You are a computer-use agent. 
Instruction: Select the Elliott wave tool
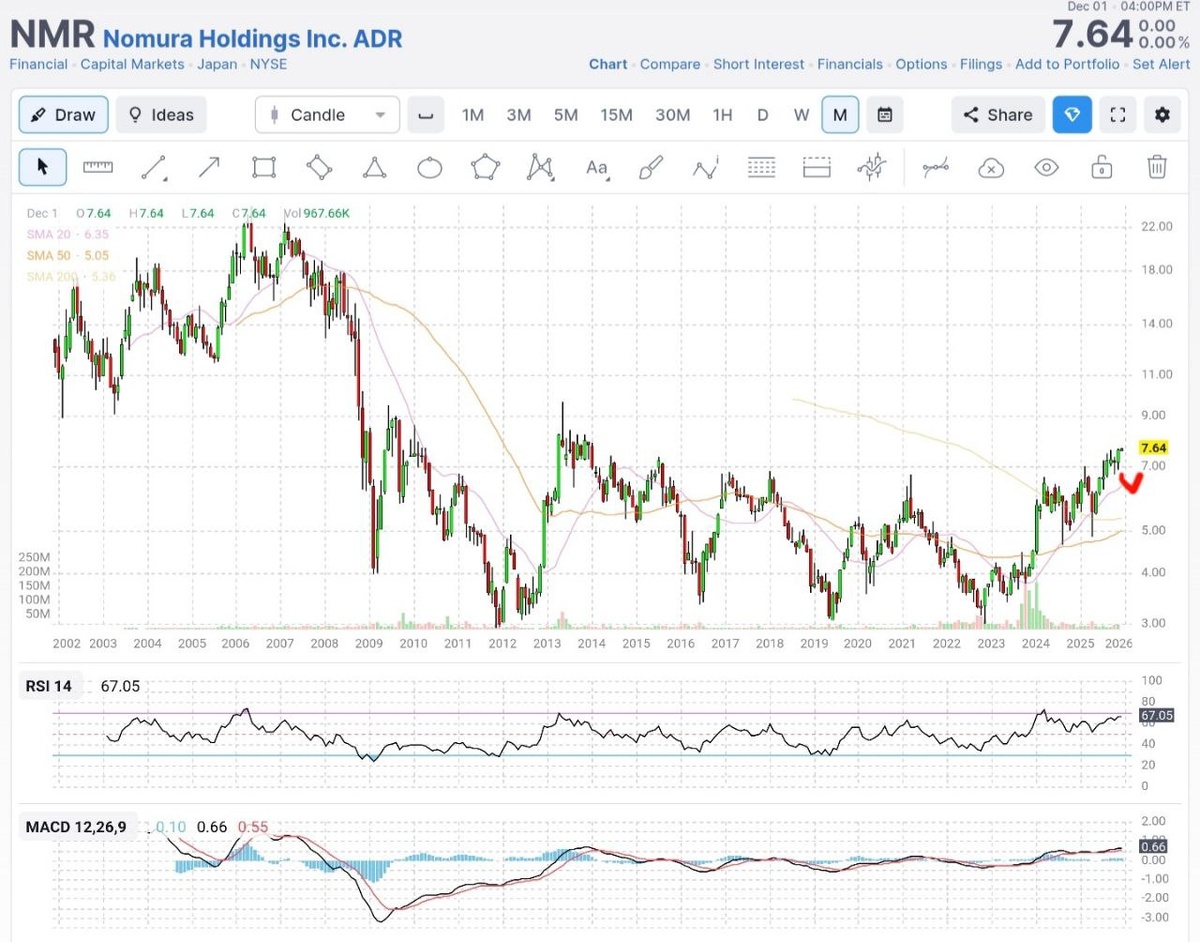click(x=706, y=168)
